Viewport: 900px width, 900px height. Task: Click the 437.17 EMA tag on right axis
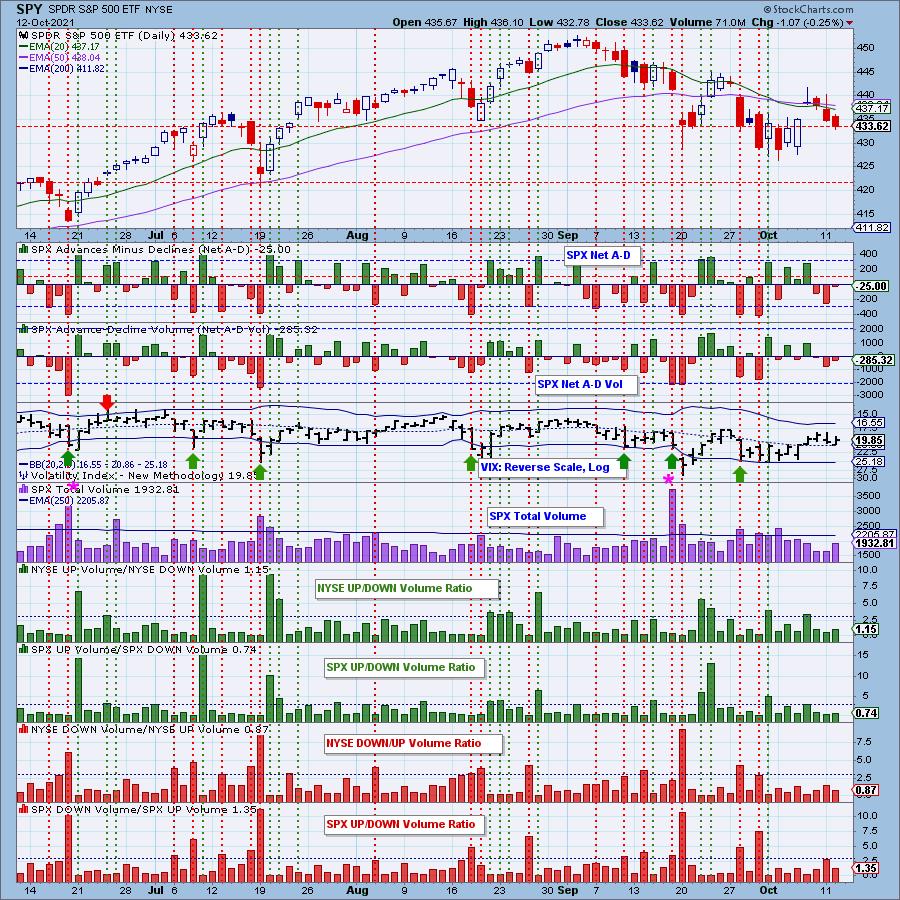[x=872, y=108]
